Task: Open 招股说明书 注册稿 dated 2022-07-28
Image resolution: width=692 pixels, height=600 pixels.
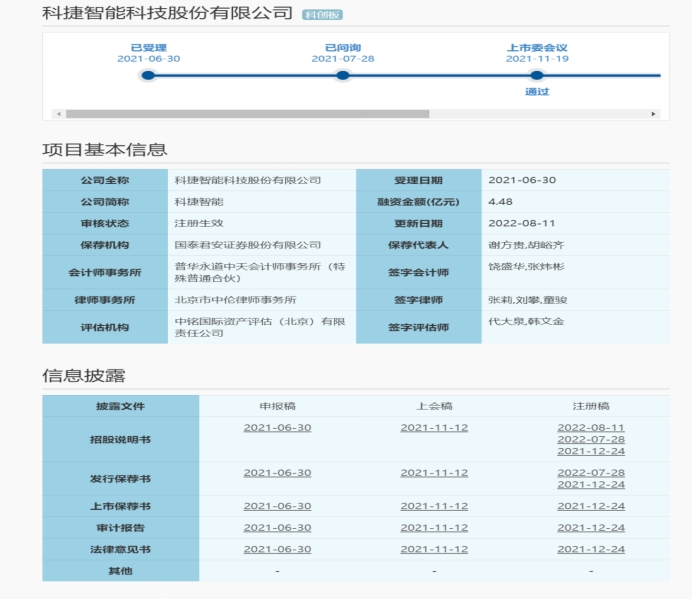Action: tap(591, 439)
